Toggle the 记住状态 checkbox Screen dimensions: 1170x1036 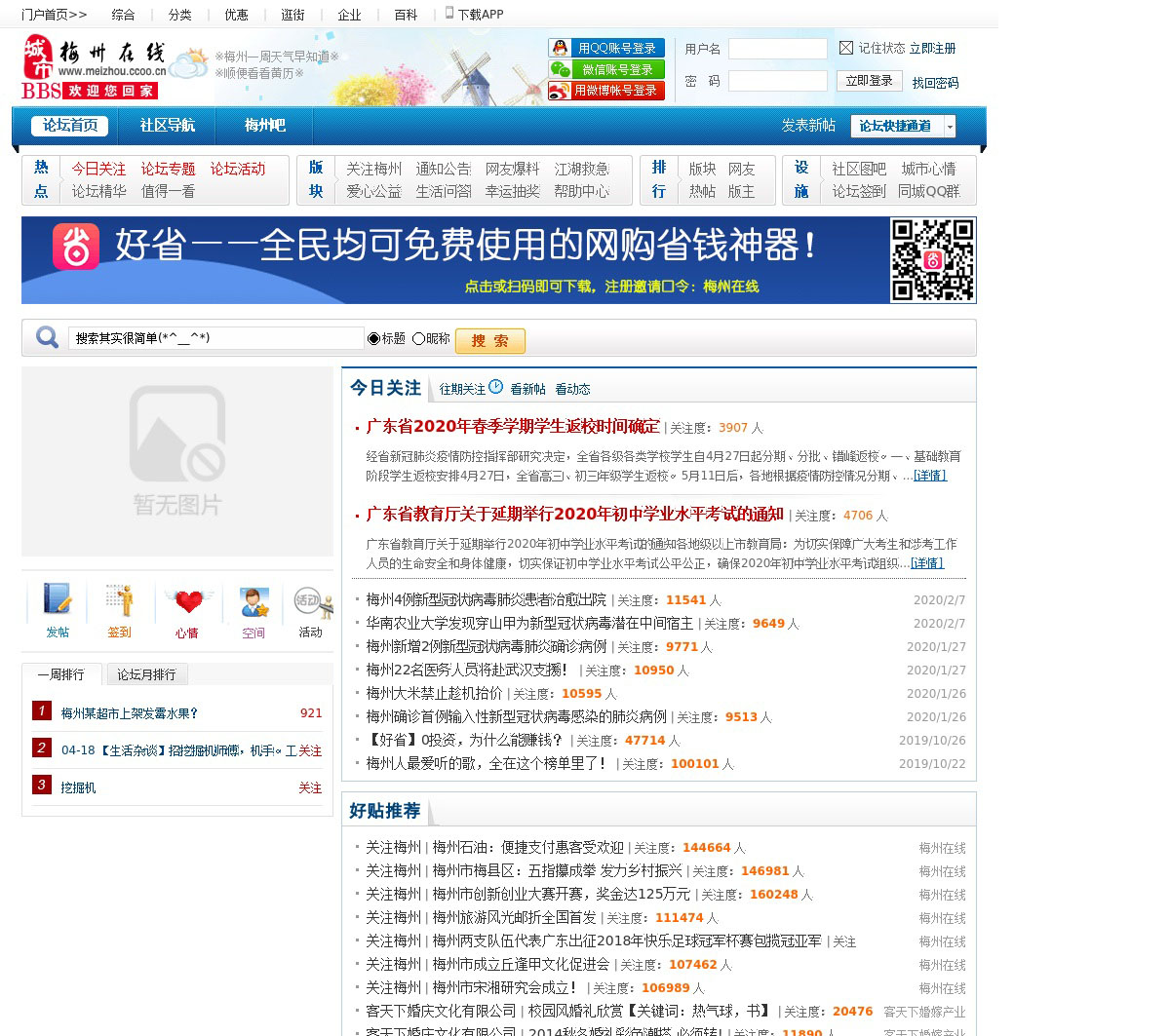click(x=846, y=48)
